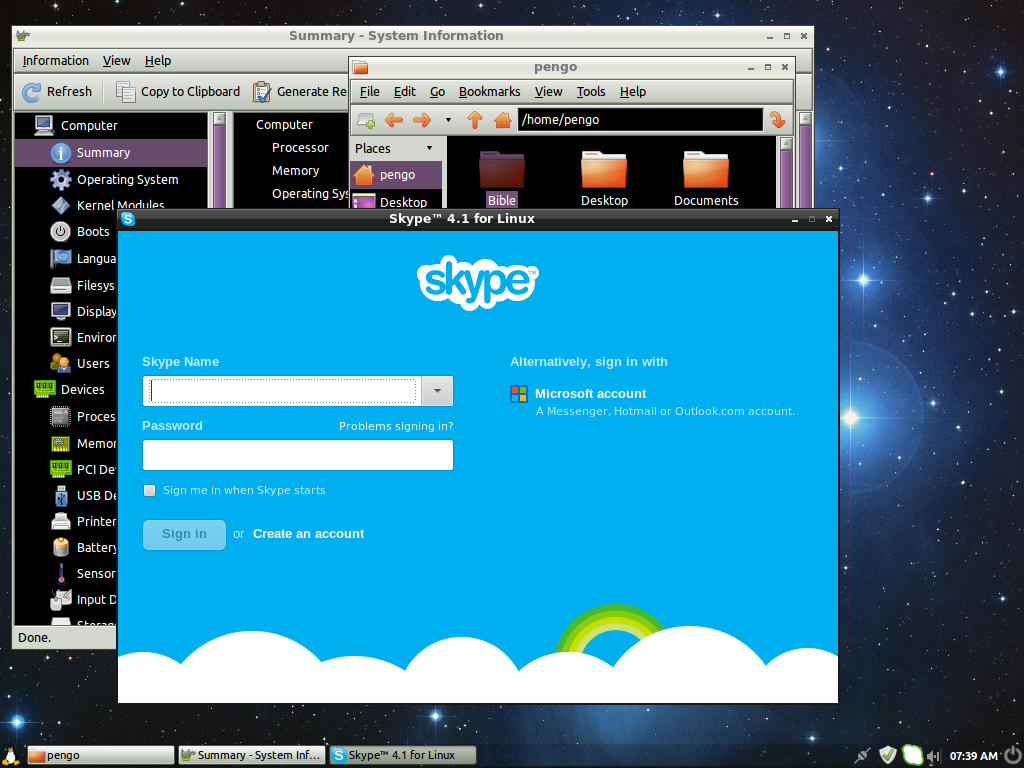
Task: Click the network connection tray icon
Action: 863,756
